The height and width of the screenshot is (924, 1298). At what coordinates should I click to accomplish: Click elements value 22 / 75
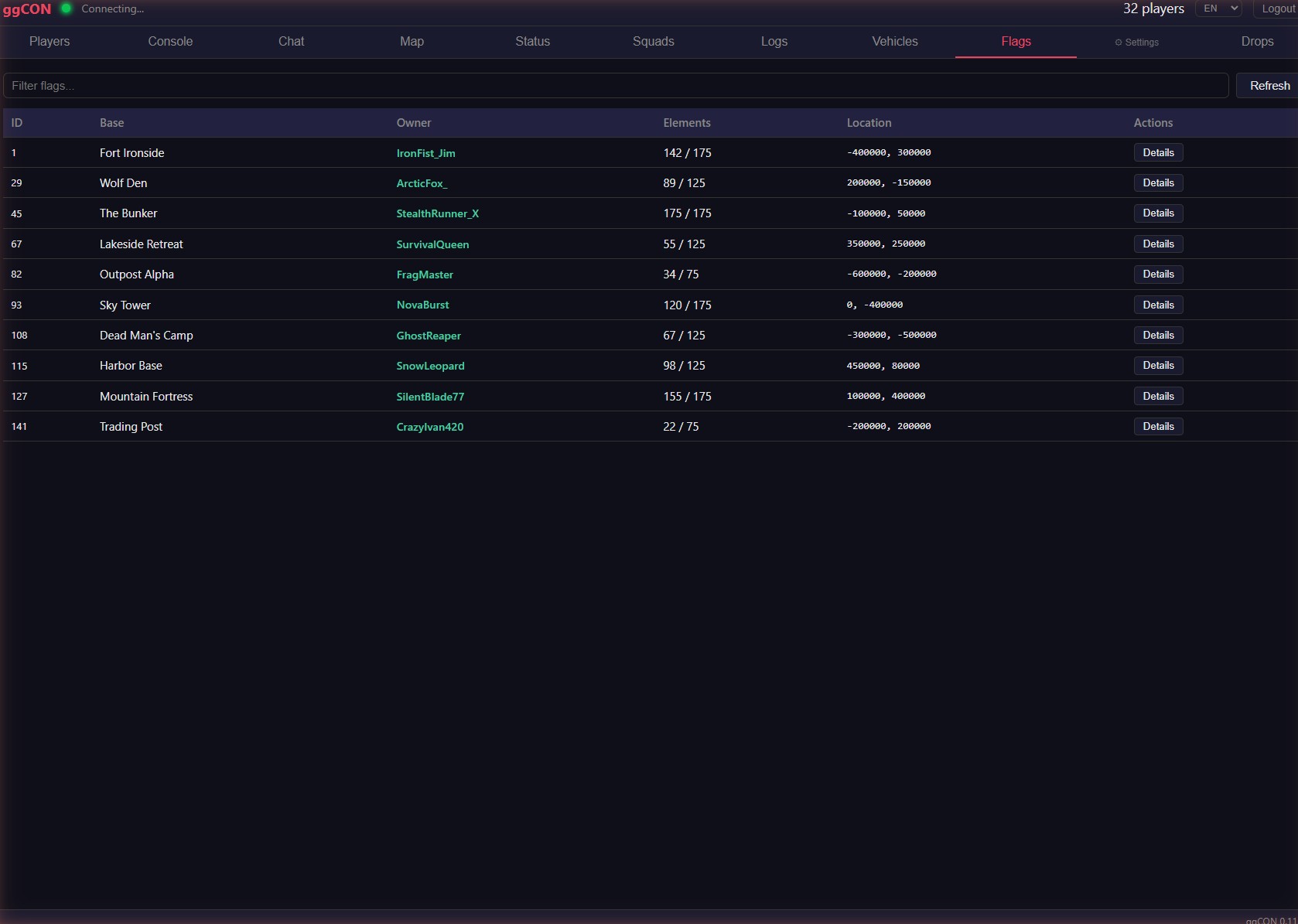(x=681, y=427)
